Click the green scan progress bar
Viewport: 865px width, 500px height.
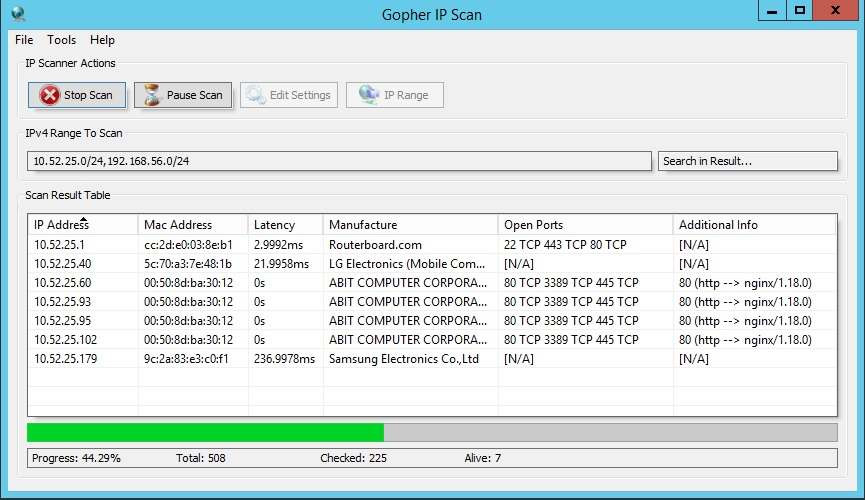pyautogui.click(x=205, y=432)
